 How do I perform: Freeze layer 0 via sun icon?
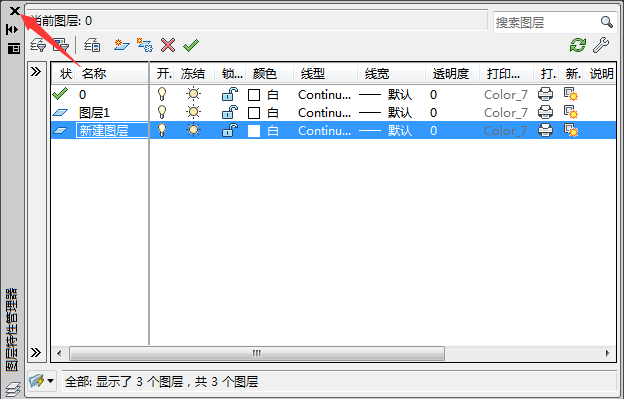tap(193, 94)
